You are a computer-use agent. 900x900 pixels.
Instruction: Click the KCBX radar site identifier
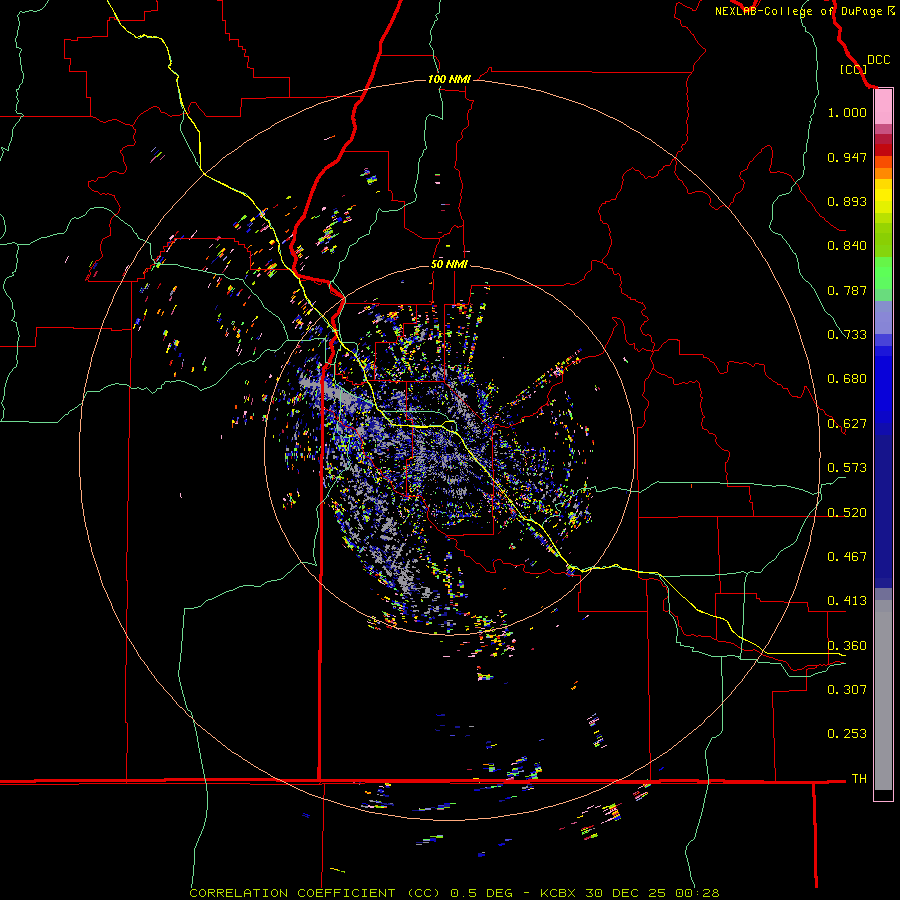click(x=560, y=893)
